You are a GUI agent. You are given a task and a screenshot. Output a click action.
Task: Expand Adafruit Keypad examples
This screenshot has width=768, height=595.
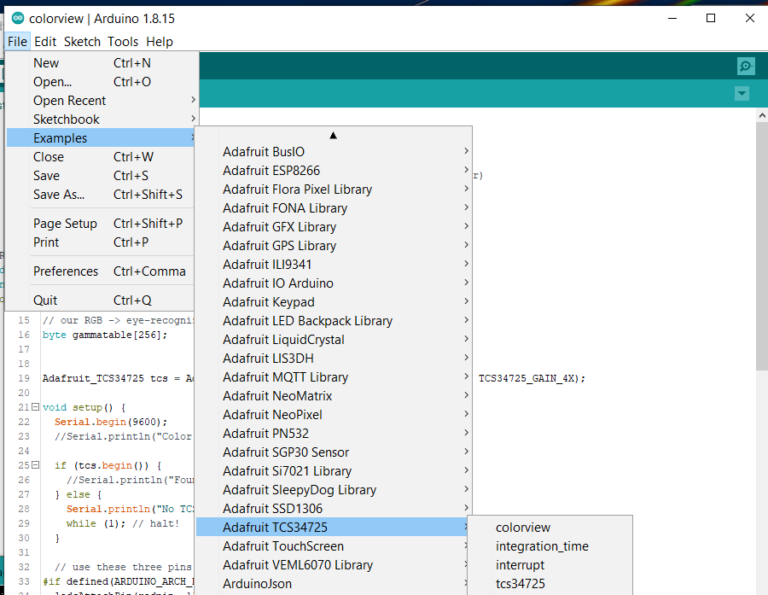click(x=334, y=302)
